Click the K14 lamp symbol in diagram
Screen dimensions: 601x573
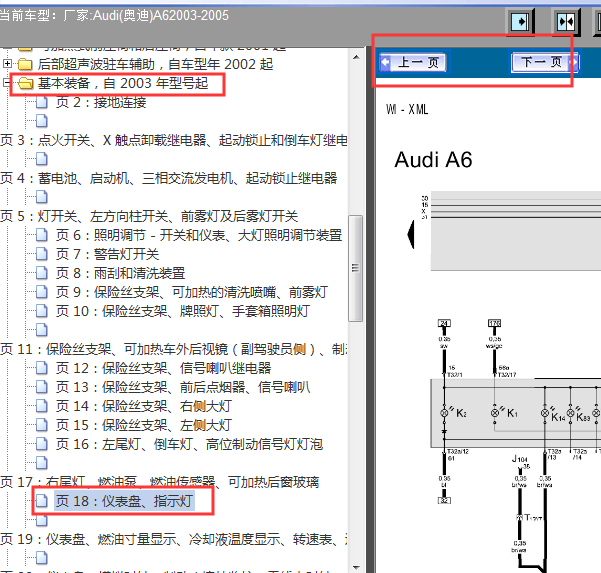pyautogui.click(x=545, y=413)
